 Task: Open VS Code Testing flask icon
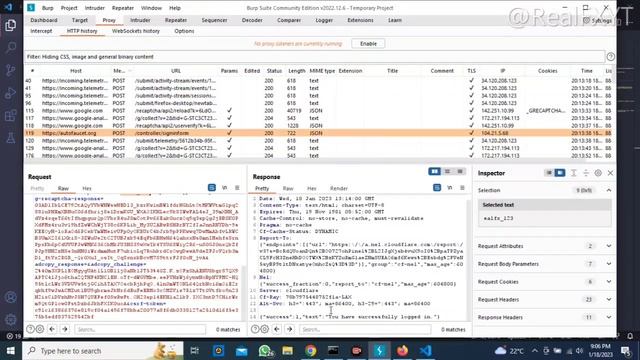pos(11,138)
